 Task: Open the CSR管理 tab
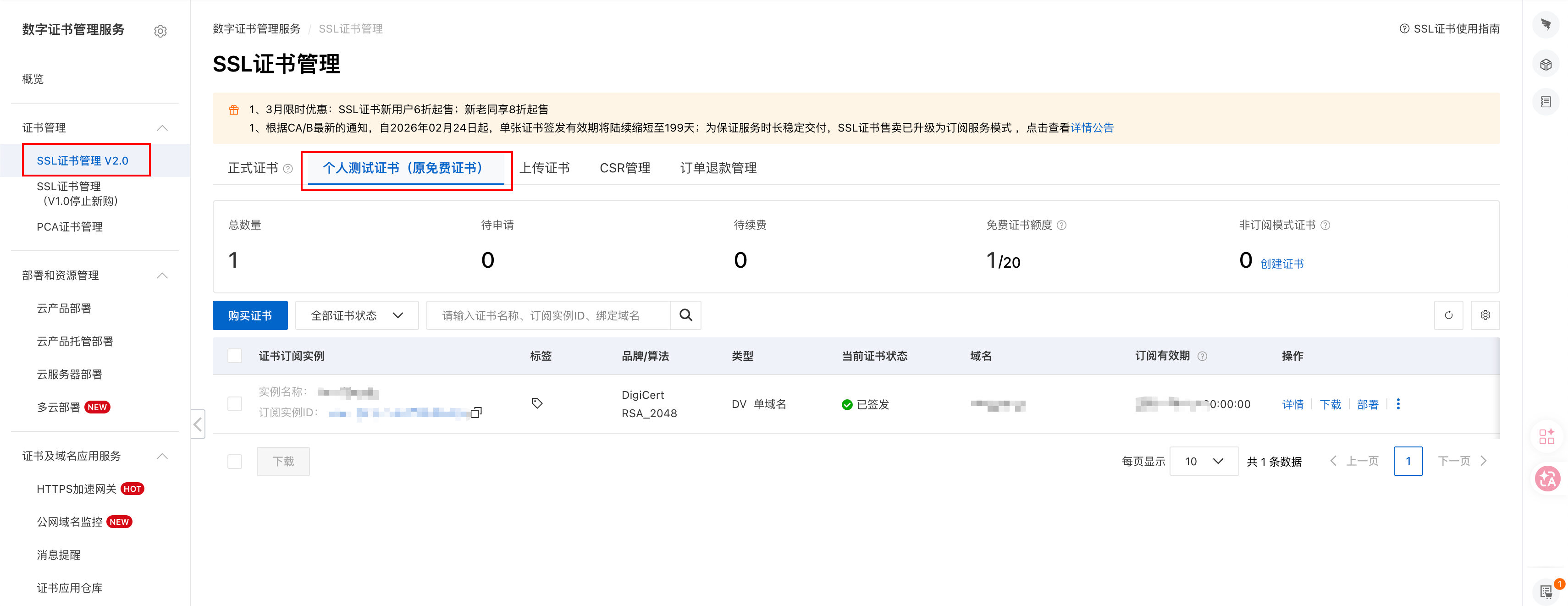624,168
